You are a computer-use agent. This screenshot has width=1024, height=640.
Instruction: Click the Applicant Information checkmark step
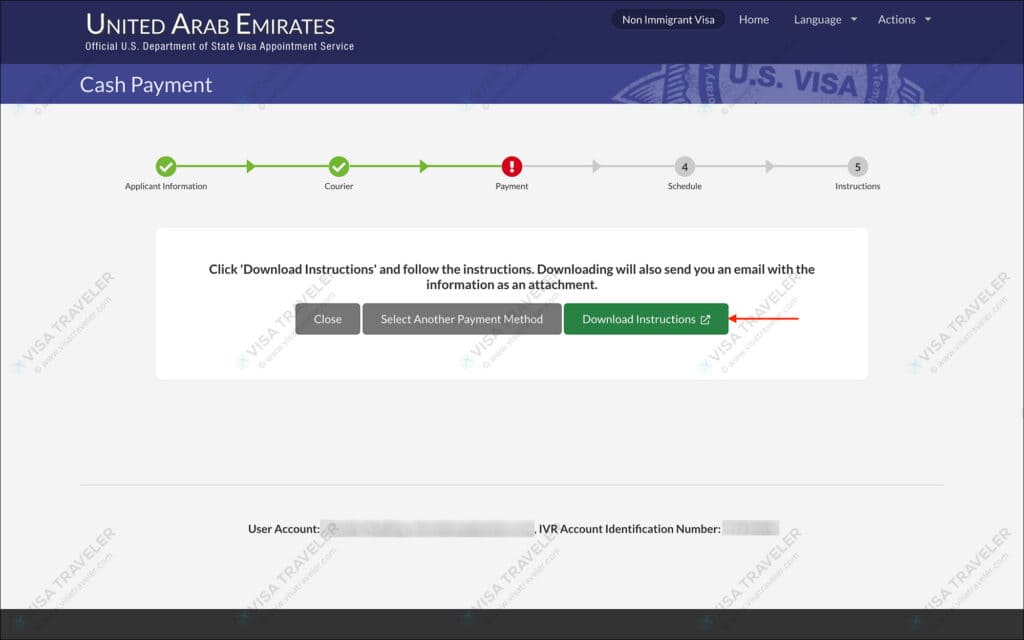tap(166, 167)
